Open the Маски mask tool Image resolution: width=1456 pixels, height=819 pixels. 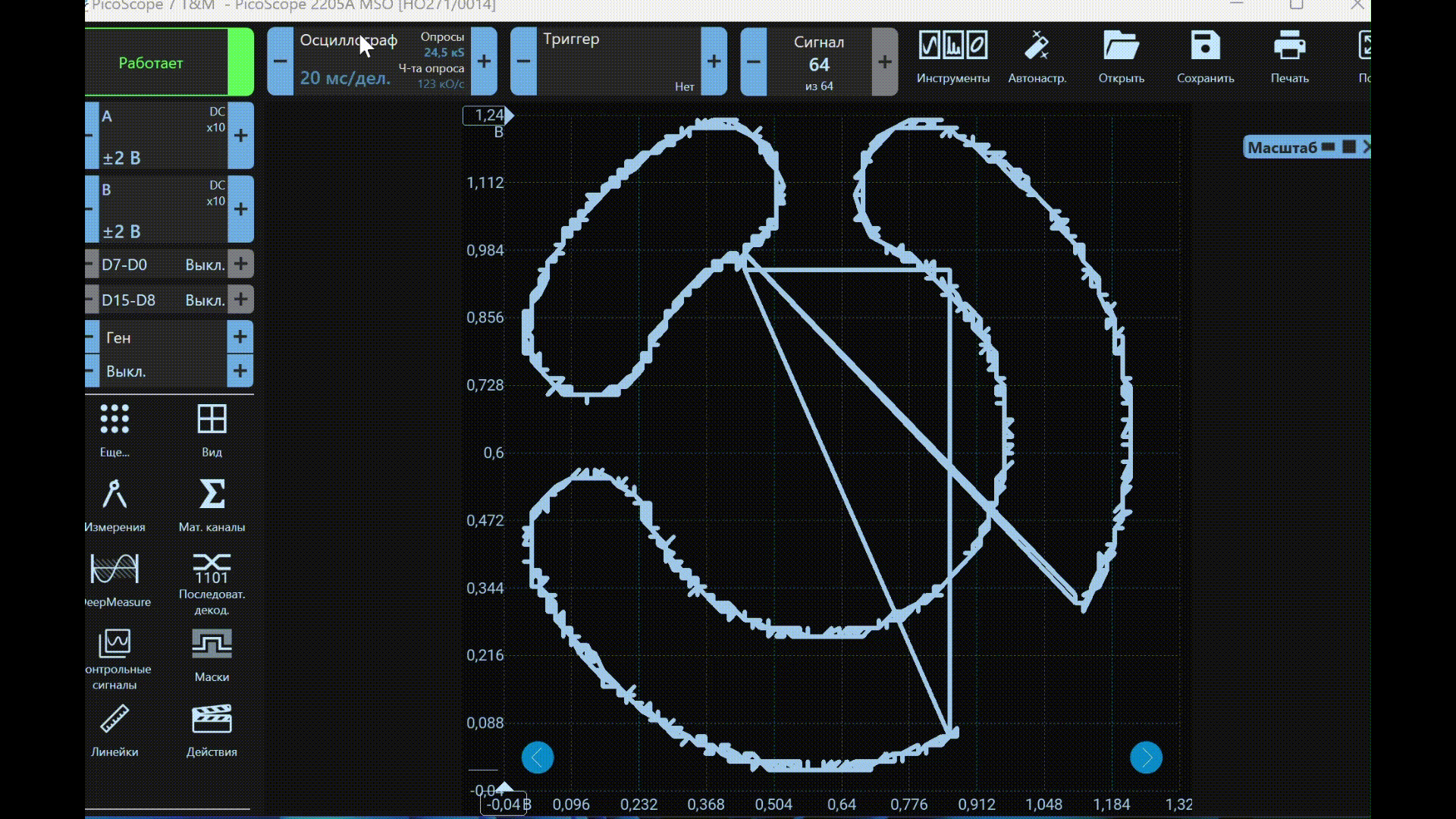(212, 645)
